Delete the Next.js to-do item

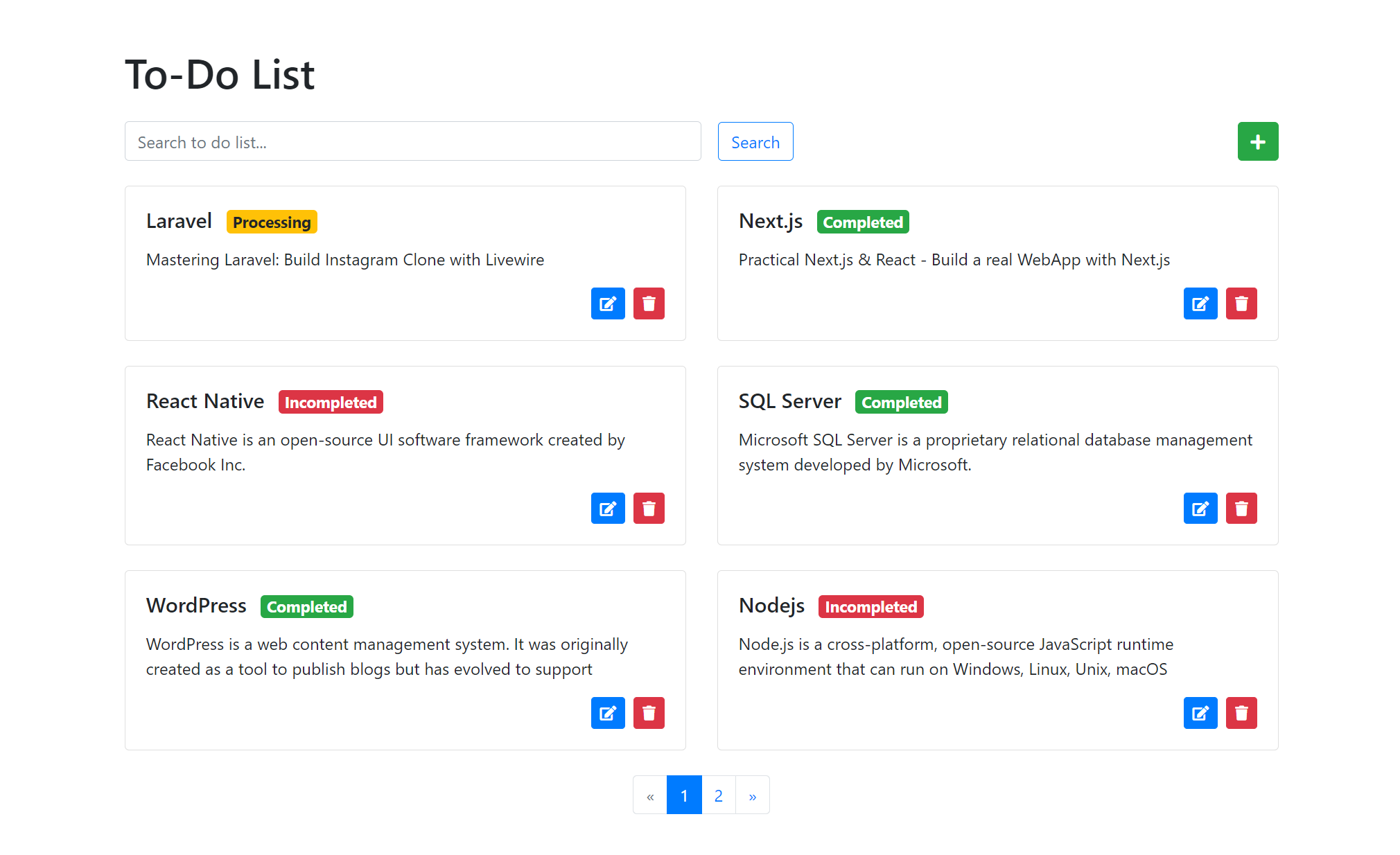point(1241,303)
